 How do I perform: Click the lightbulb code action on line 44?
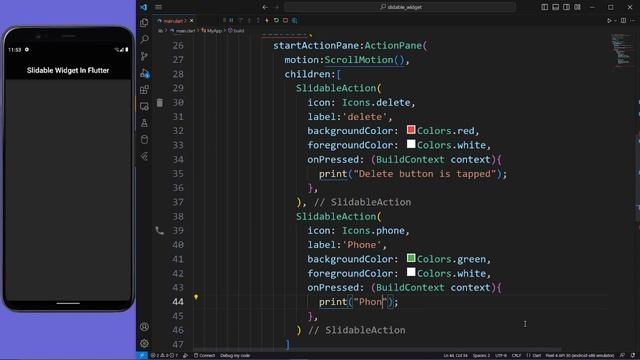(196, 297)
